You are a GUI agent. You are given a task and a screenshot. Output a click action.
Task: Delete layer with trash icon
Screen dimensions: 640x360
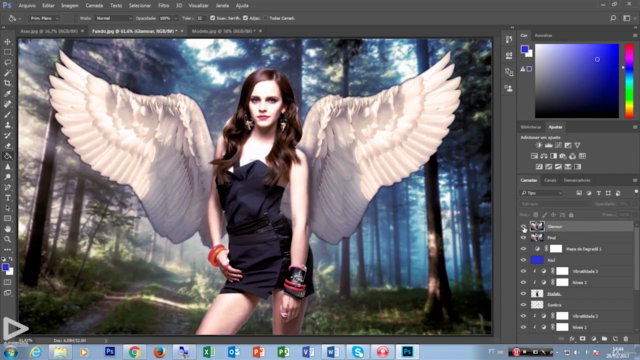pos(626,339)
